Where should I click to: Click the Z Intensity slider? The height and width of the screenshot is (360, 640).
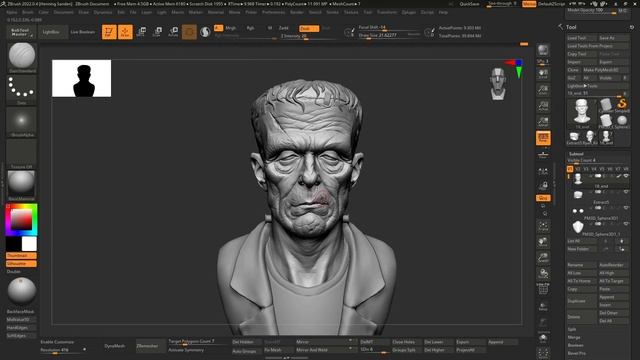tap(308, 36)
